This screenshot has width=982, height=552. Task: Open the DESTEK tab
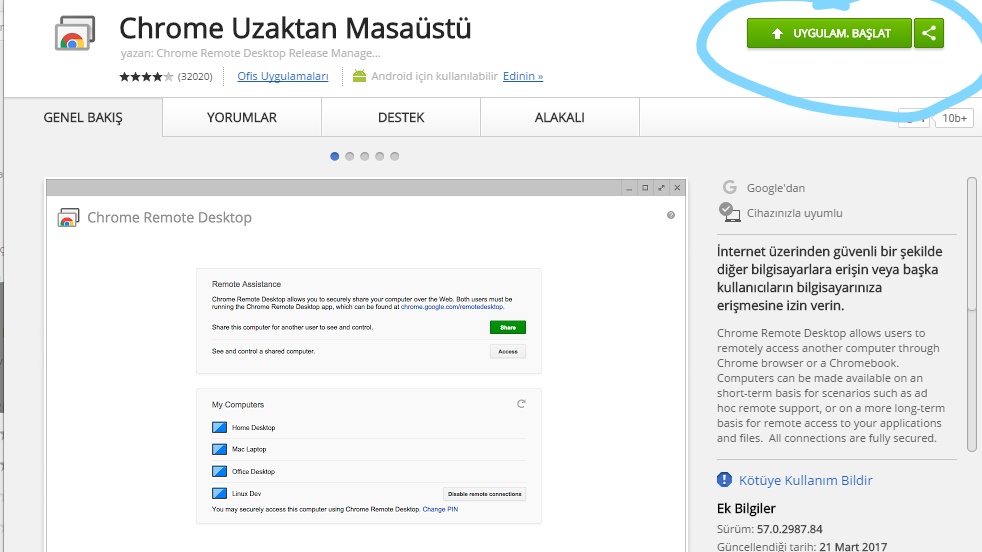(401, 117)
